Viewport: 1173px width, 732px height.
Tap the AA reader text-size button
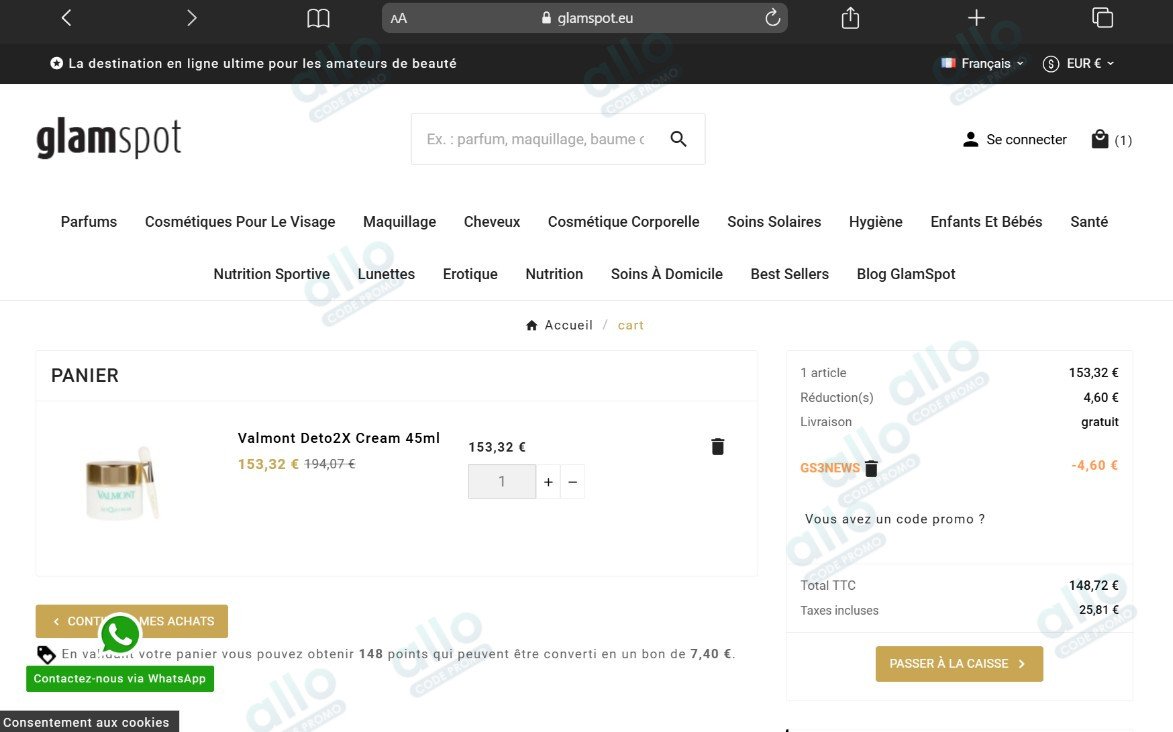(399, 19)
